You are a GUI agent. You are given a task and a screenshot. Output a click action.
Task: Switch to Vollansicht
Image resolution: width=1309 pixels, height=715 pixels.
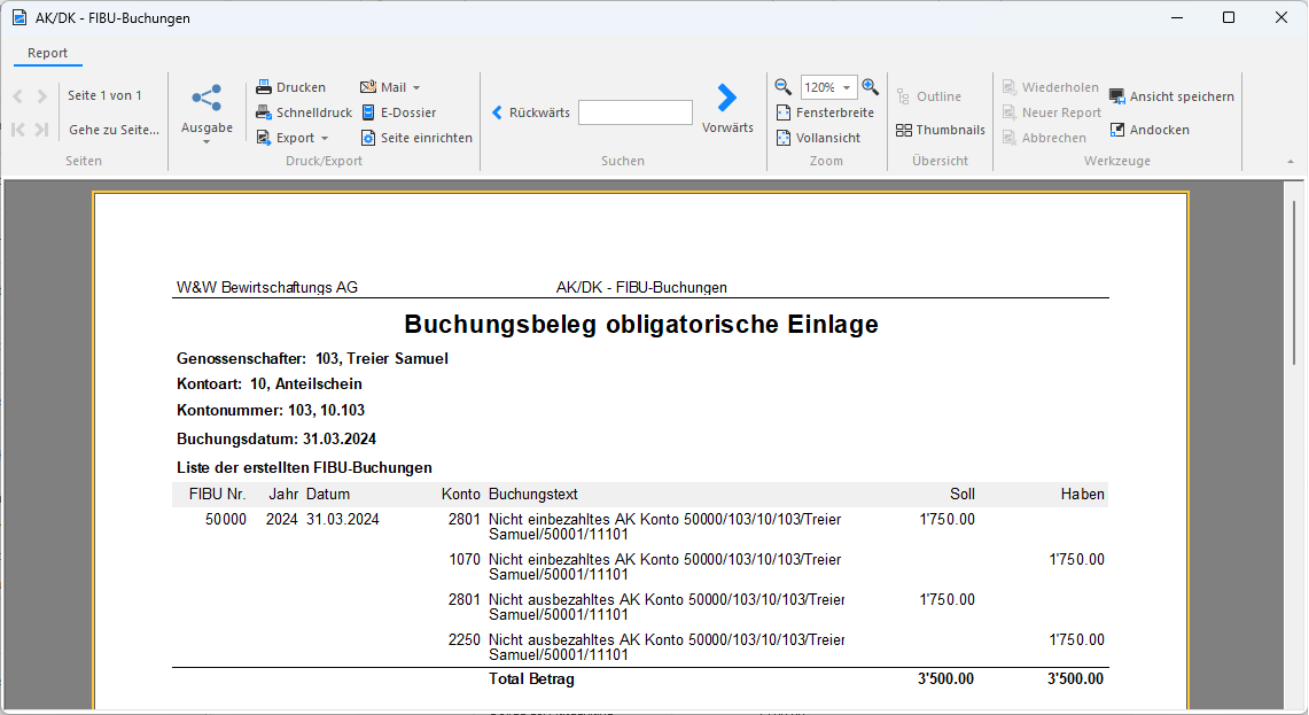819,138
